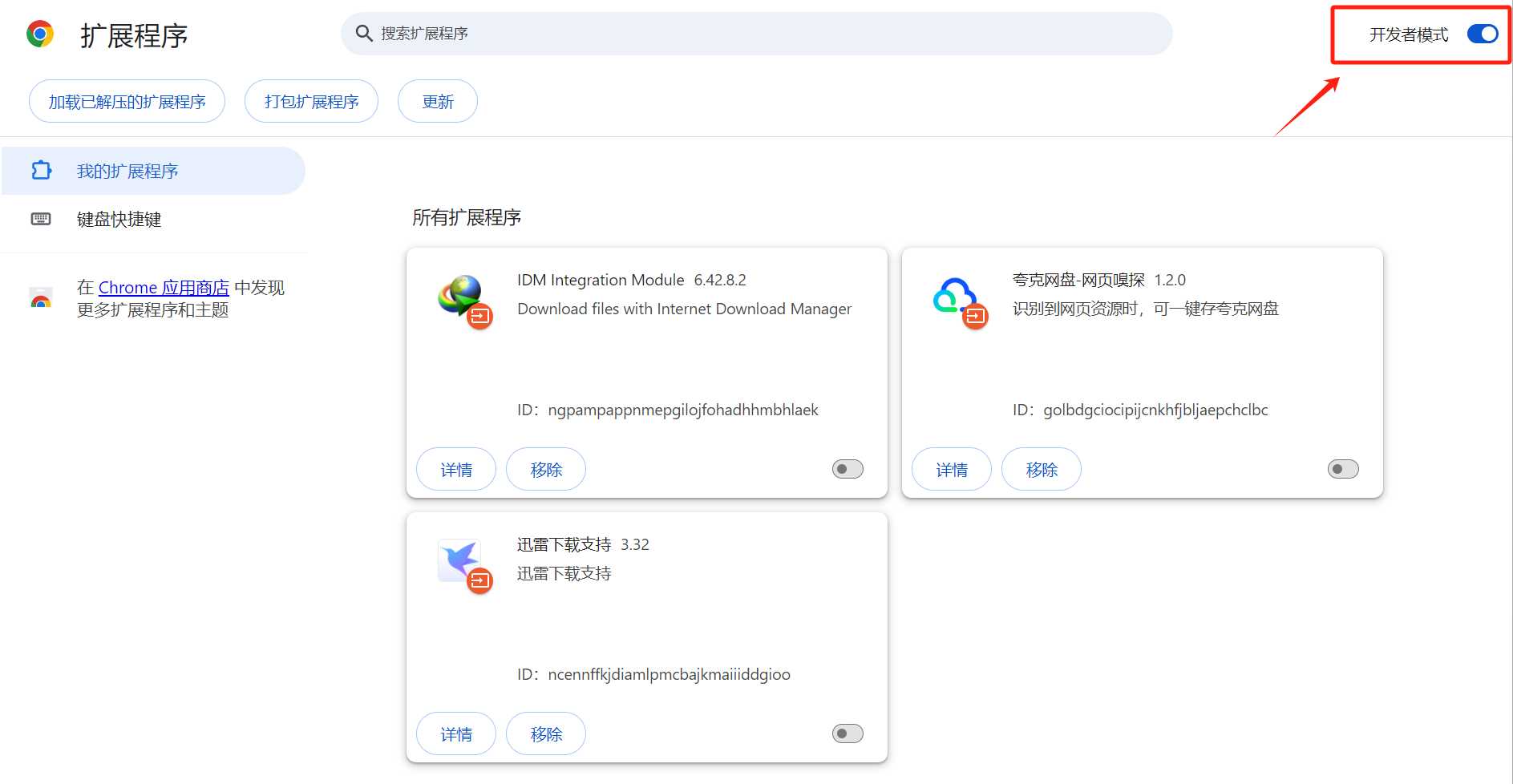Click the 开发者模式 label
Screen dimensions: 1513x784
coord(1409,34)
